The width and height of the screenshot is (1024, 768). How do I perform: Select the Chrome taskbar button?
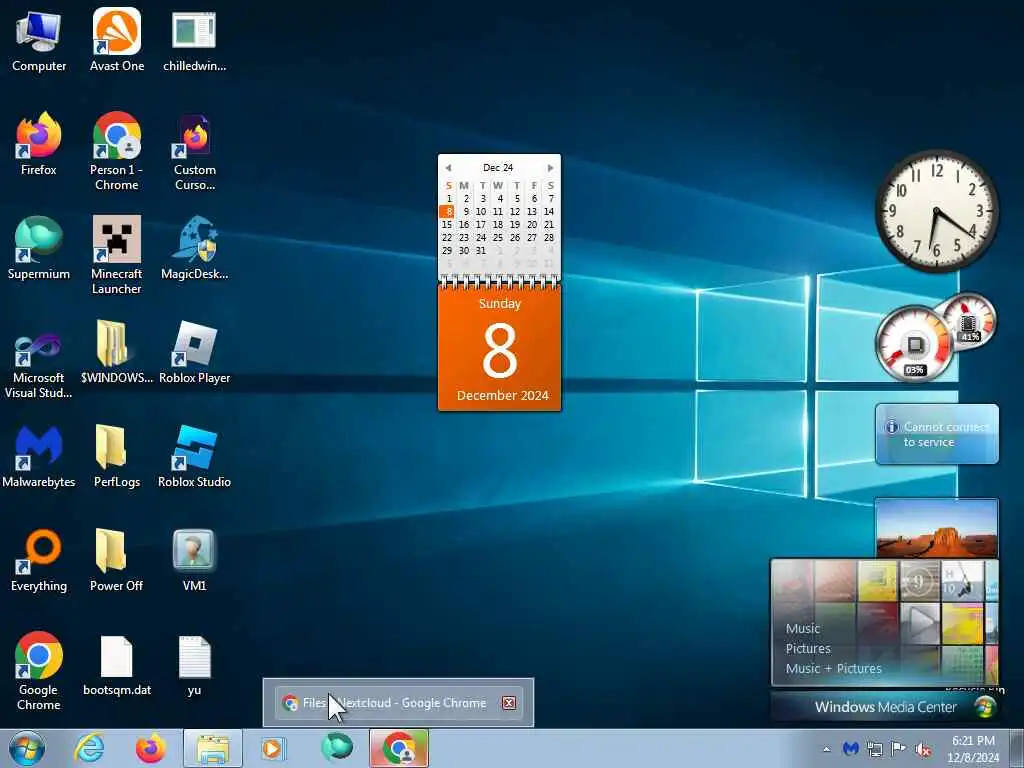click(x=399, y=748)
